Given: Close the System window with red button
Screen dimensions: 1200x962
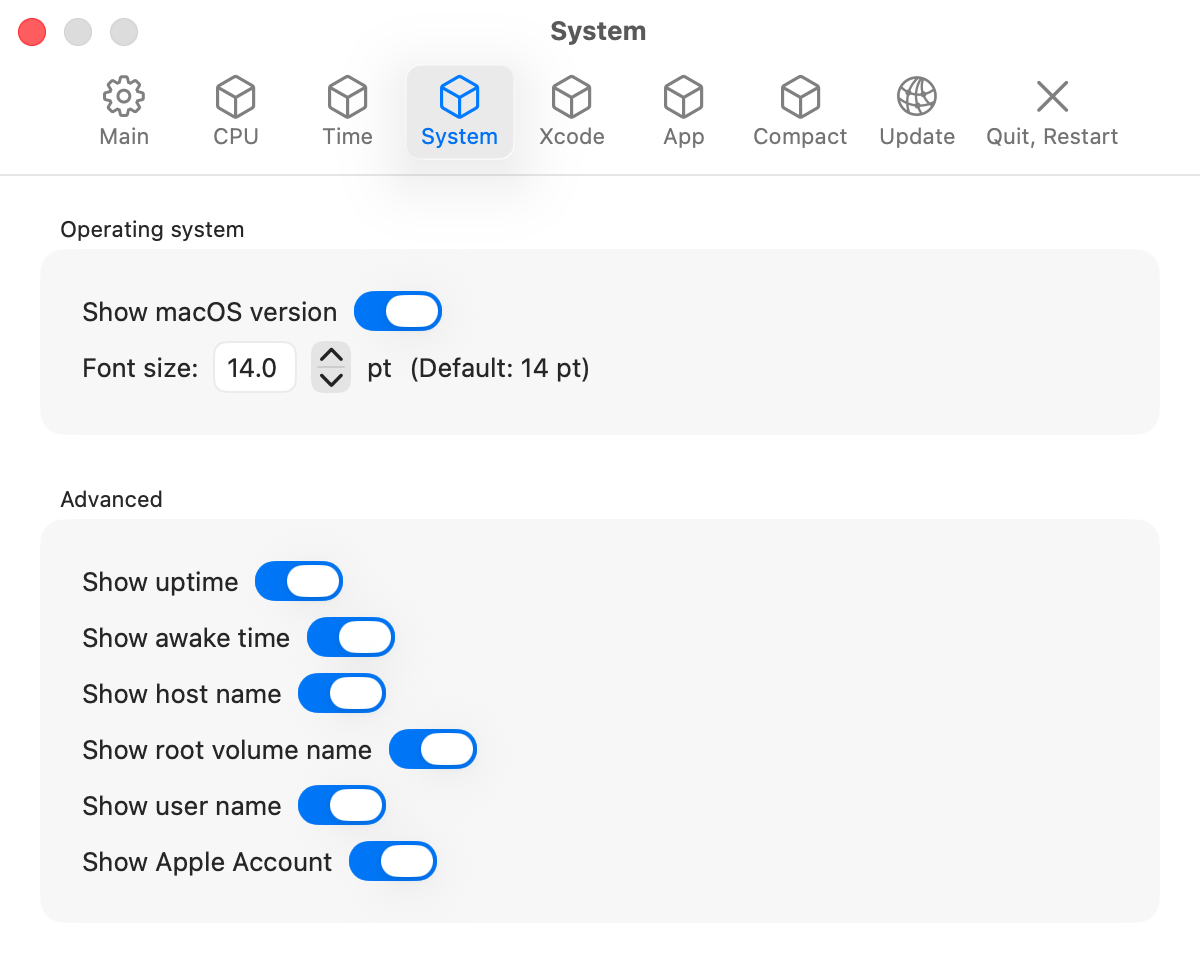Looking at the screenshot, I should click(x=33, y=32).
